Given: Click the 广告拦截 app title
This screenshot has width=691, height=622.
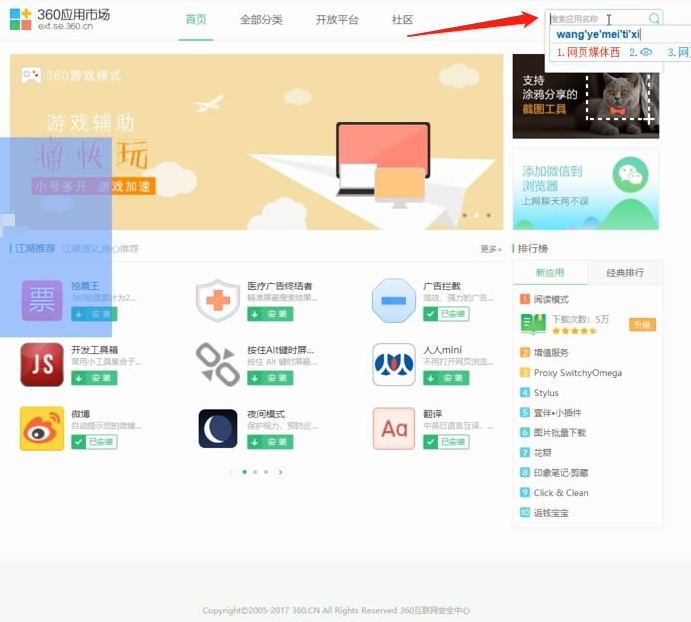Looking at the screenshot, I should tap(442, 286).
